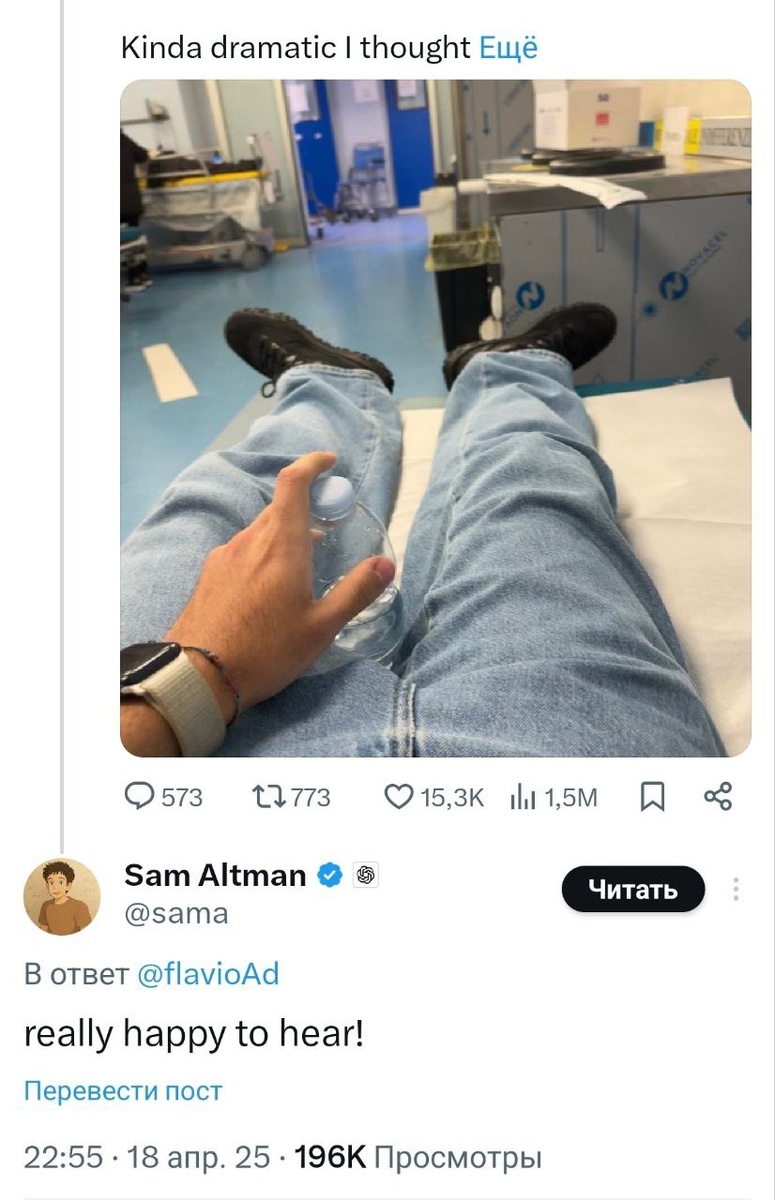Image resolution: width=775 pixels, height=1200 pixels.
Task: Open the @flavioAd profile link
Action: (207, 974)
